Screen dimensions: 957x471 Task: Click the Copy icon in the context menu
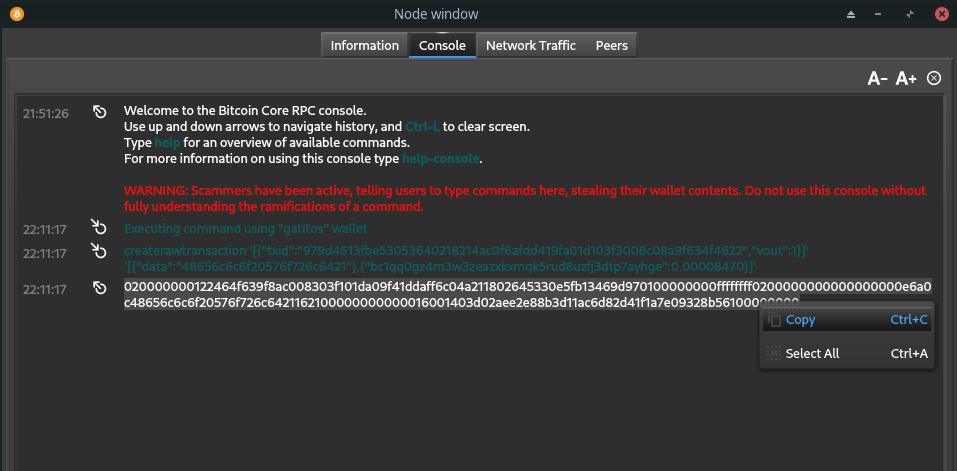tap(774, 320)
